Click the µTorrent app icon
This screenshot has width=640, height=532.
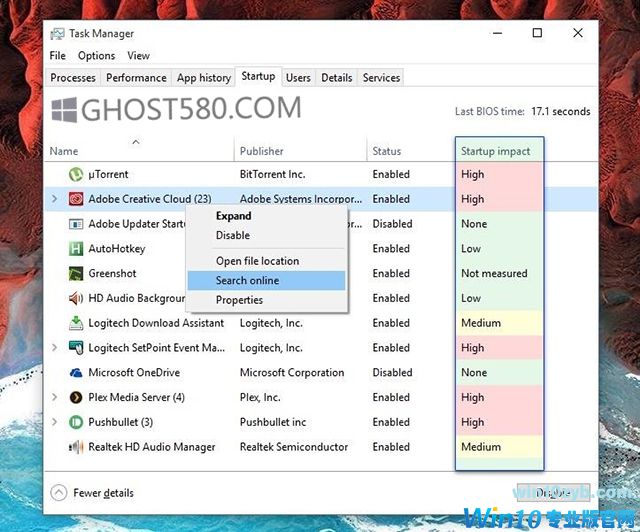[x=76, y=174]
